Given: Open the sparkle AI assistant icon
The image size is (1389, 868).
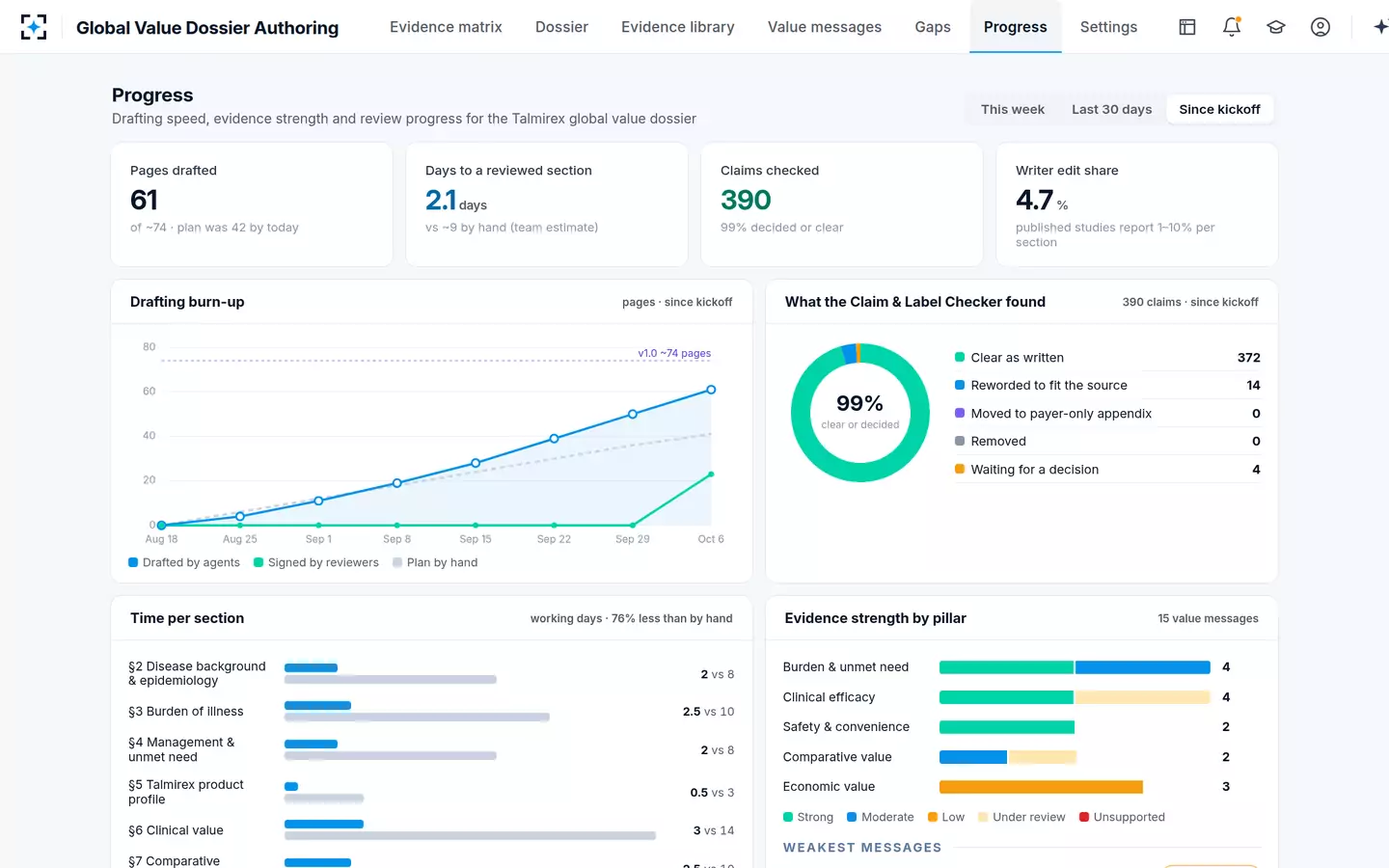Looking at the screenshot, I should (1380, 27).
